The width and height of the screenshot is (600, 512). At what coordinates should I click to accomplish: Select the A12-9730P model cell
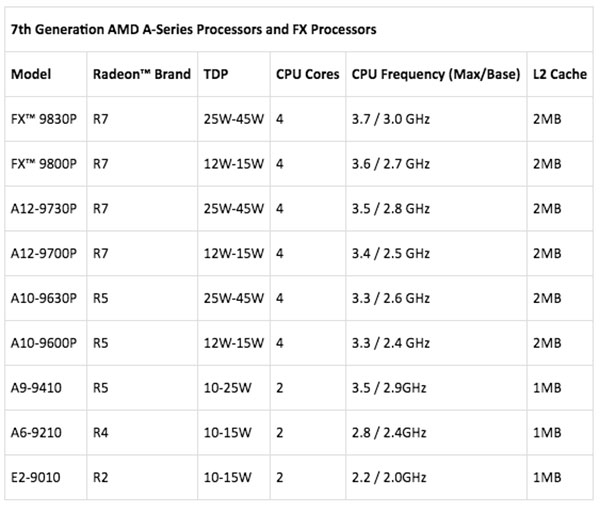click(44, 208)
